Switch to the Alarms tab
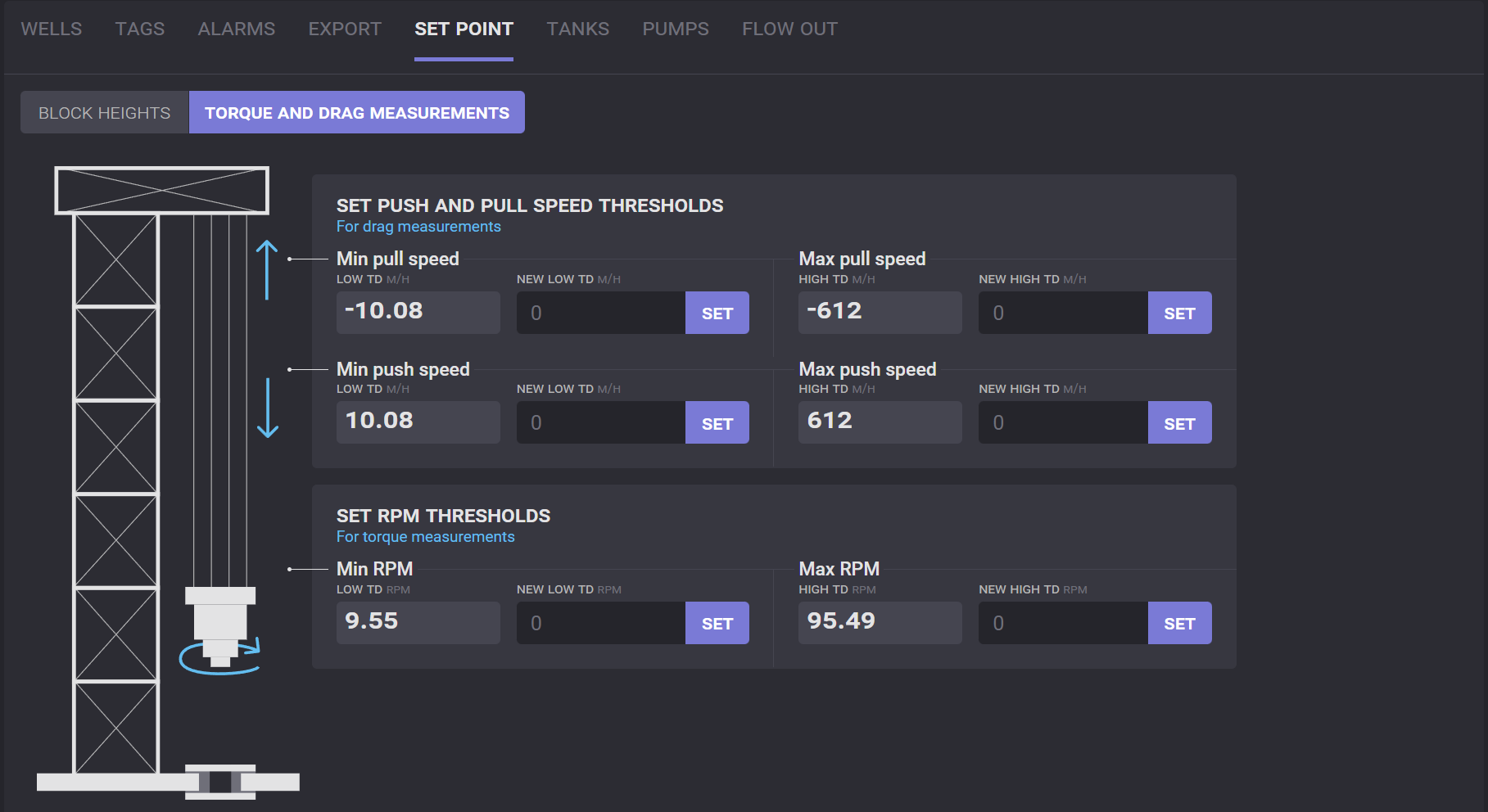This screenshot has width=1488, height=812. point(237,29)
